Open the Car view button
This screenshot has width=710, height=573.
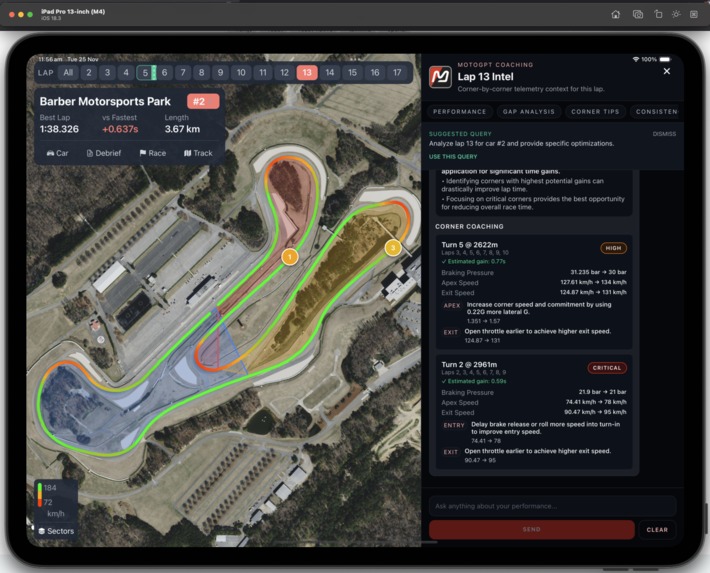coord(57,153)
